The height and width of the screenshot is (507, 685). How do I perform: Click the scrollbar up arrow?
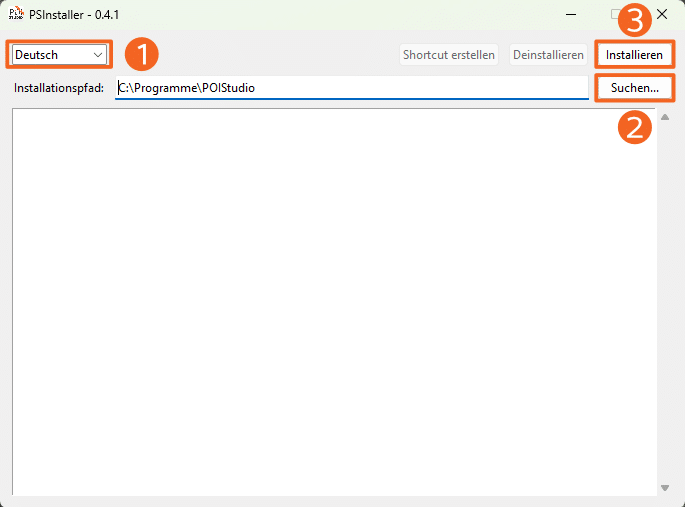pyautogui.click(x=666, y=117)
